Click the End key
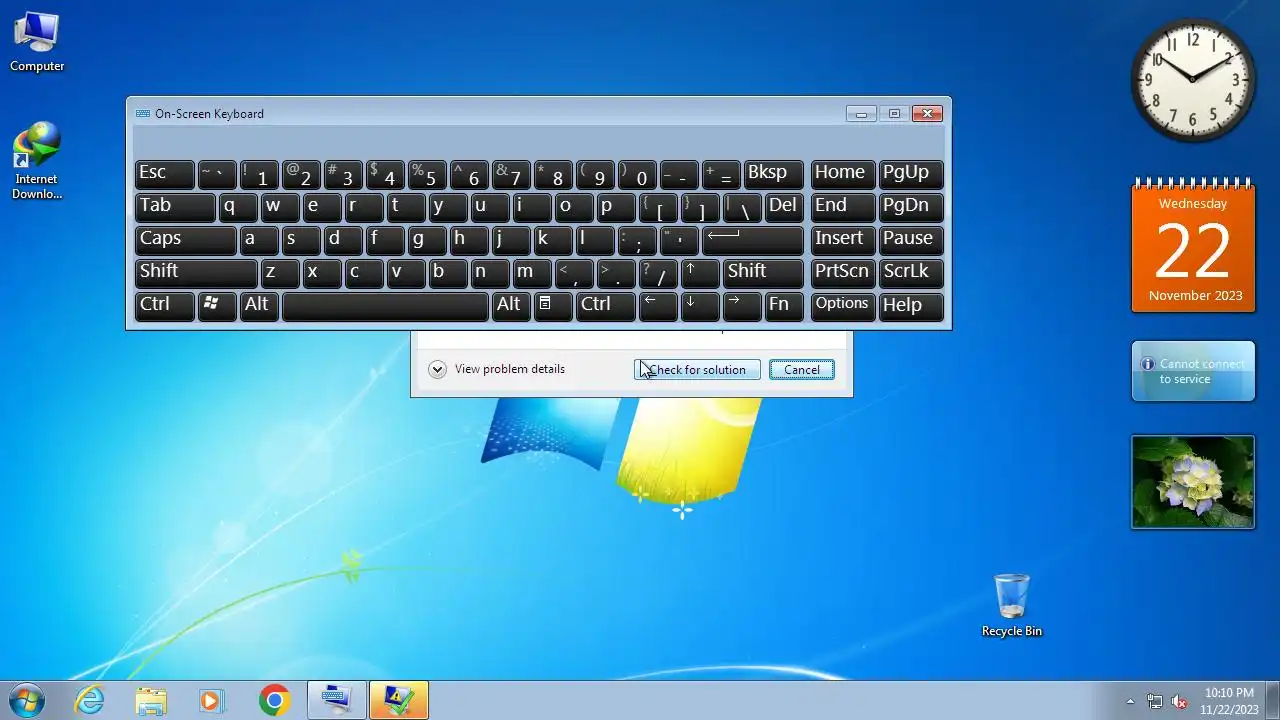Screen dimensions: 1280x720 [x=842, y=207]
